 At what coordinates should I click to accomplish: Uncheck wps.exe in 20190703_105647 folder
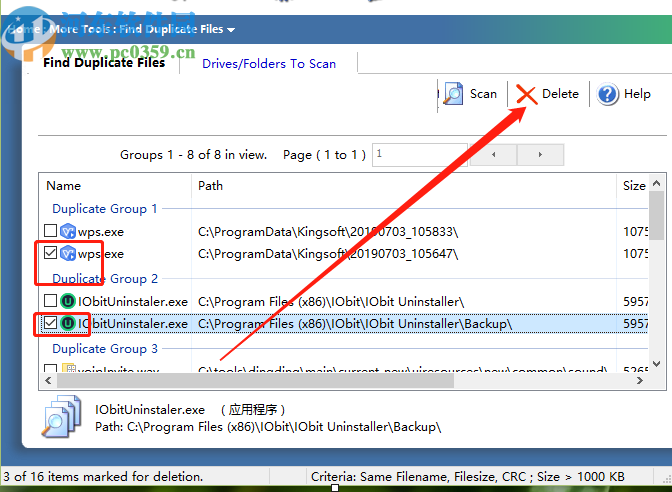51,253
